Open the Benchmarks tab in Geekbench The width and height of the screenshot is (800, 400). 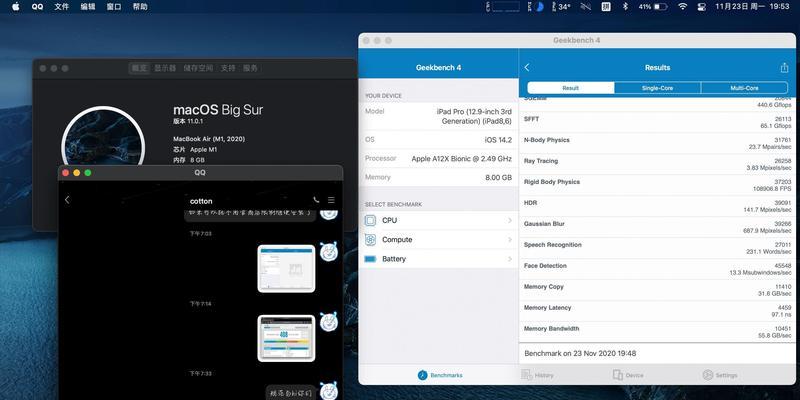(x=440, y=375)
